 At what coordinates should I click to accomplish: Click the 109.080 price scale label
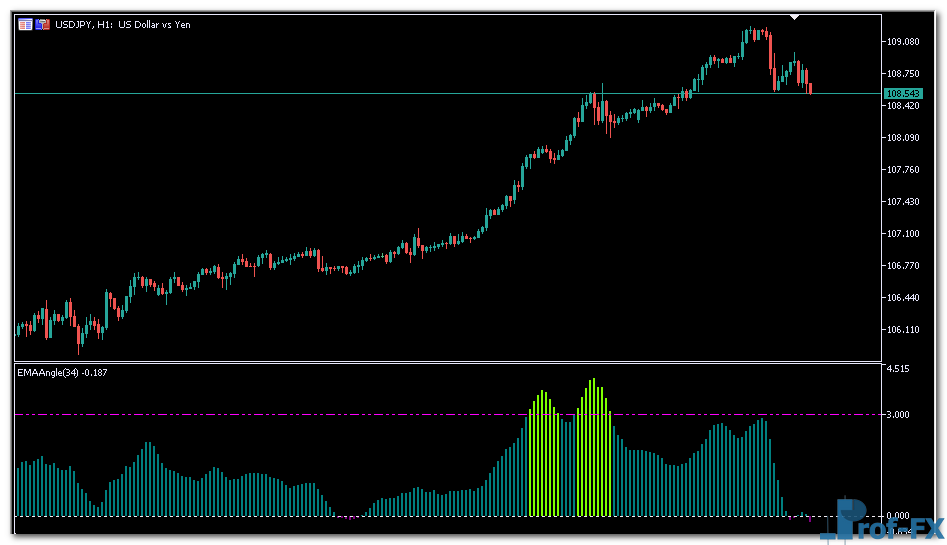902,41
